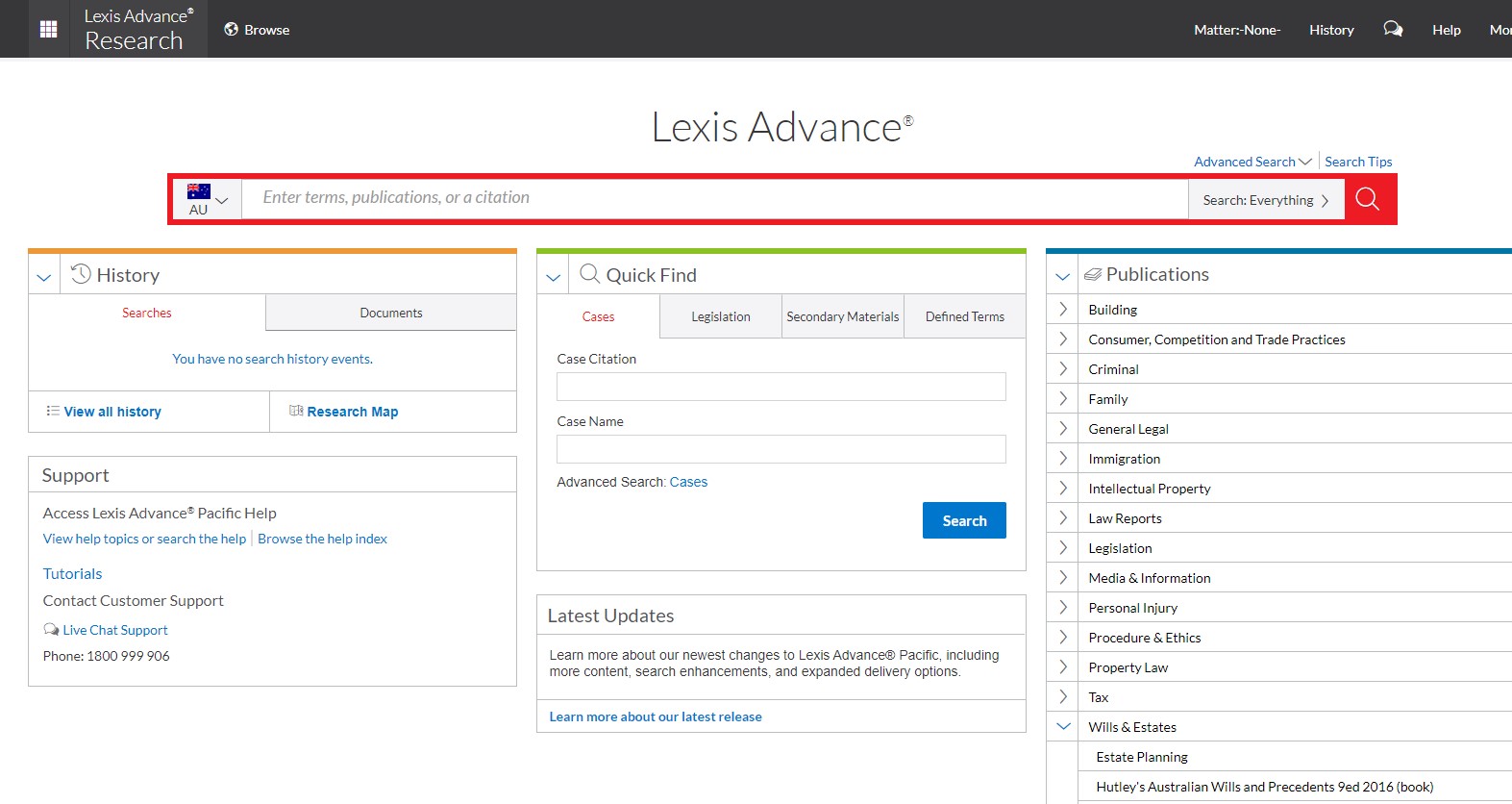
Task: Collapse the Wills & Estates category
Action: 1063,726
